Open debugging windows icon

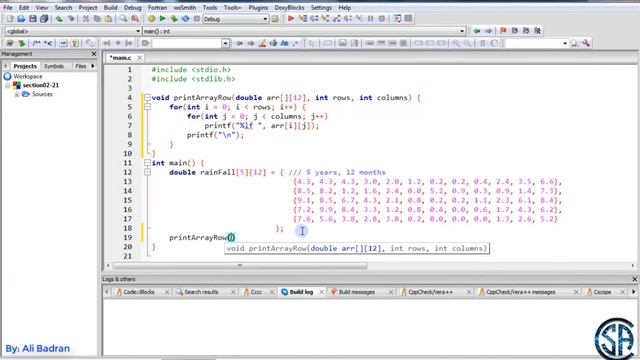[x=397, y=19]
